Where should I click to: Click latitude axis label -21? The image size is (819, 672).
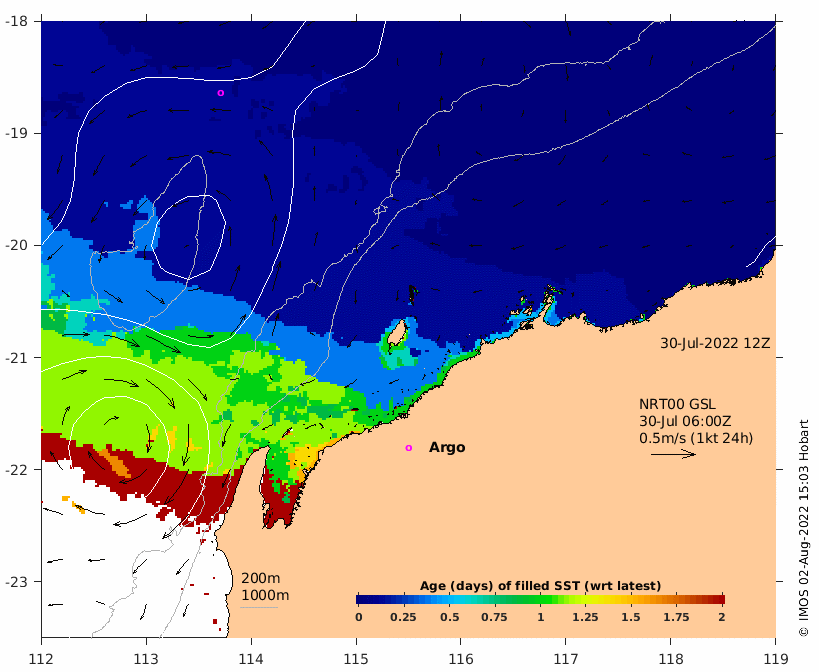pyautogui.click(x=15, y=358)
